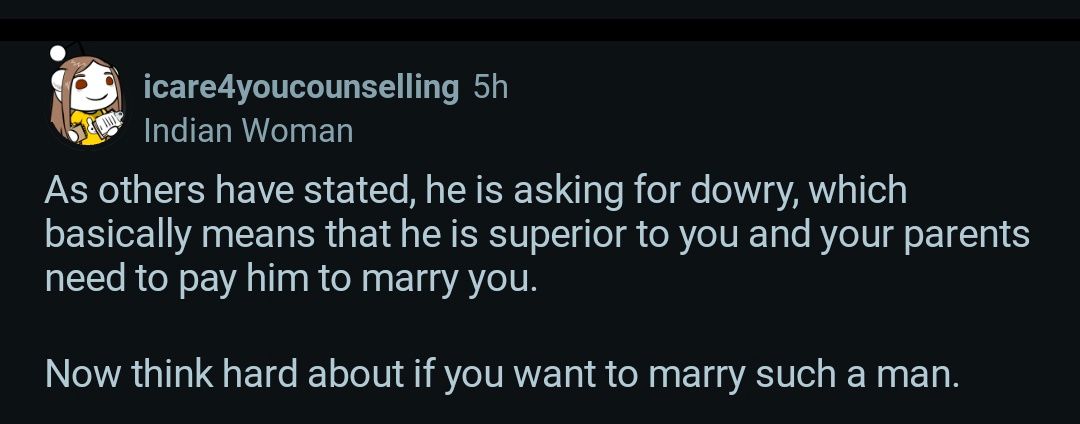Click the white antenna ball on the avatar
This screenshot has height=424, width=1080.
[58, 51]
